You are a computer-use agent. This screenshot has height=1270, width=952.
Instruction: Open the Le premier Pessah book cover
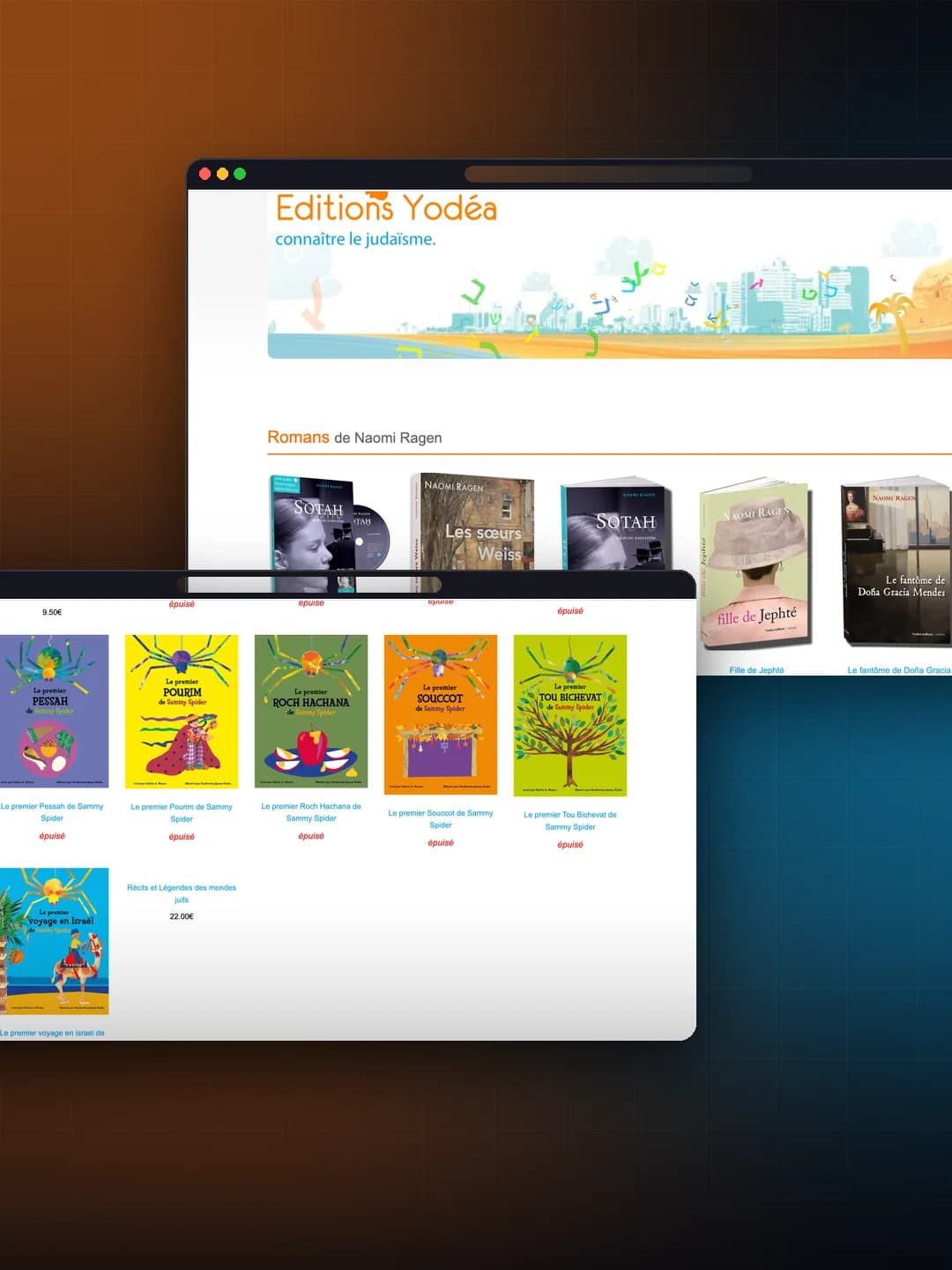pyautogui.click(x=53, y=711)
